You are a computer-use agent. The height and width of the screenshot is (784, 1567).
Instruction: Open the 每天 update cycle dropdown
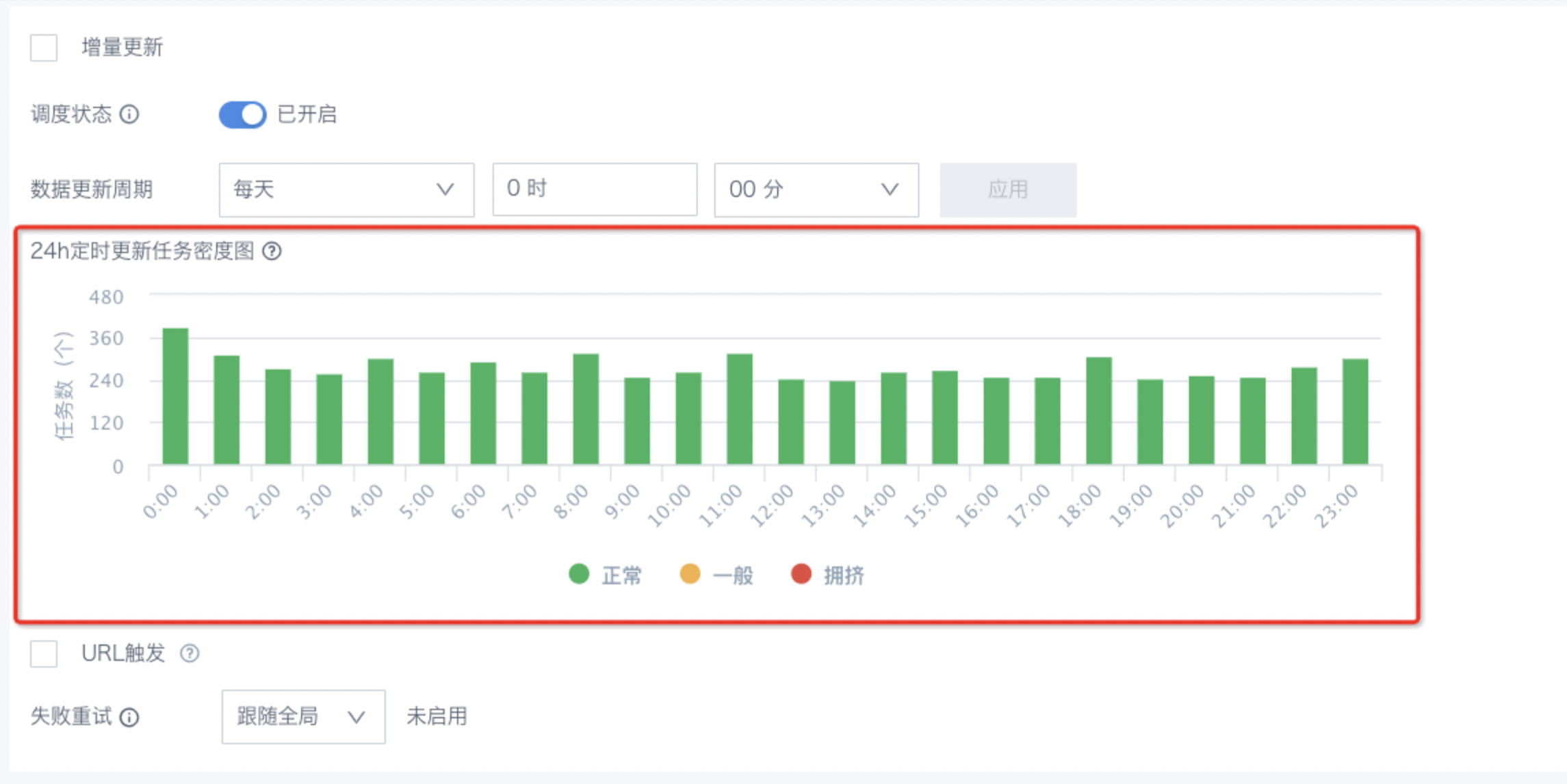click(x=346, y=190)
